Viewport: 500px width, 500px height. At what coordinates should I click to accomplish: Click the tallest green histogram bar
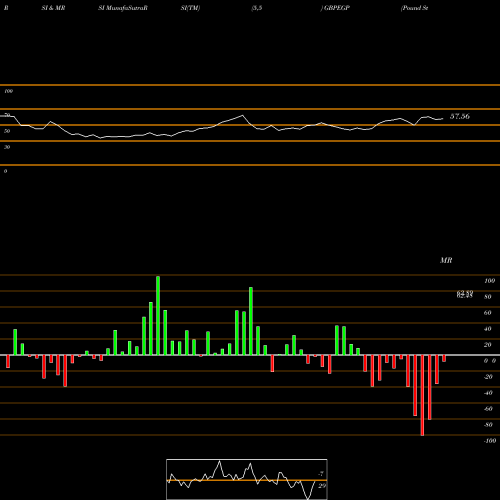158,315
